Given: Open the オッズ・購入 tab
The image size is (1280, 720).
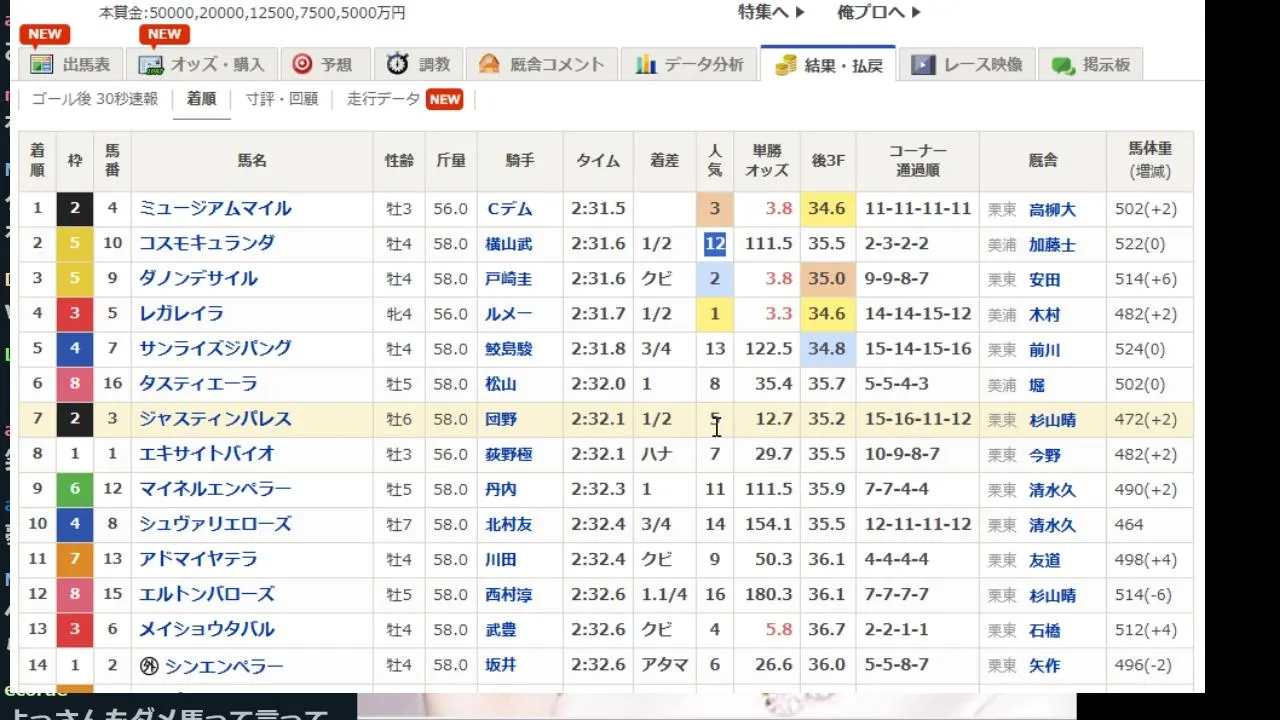Looking at the screenshot, I should pos(201,64).
